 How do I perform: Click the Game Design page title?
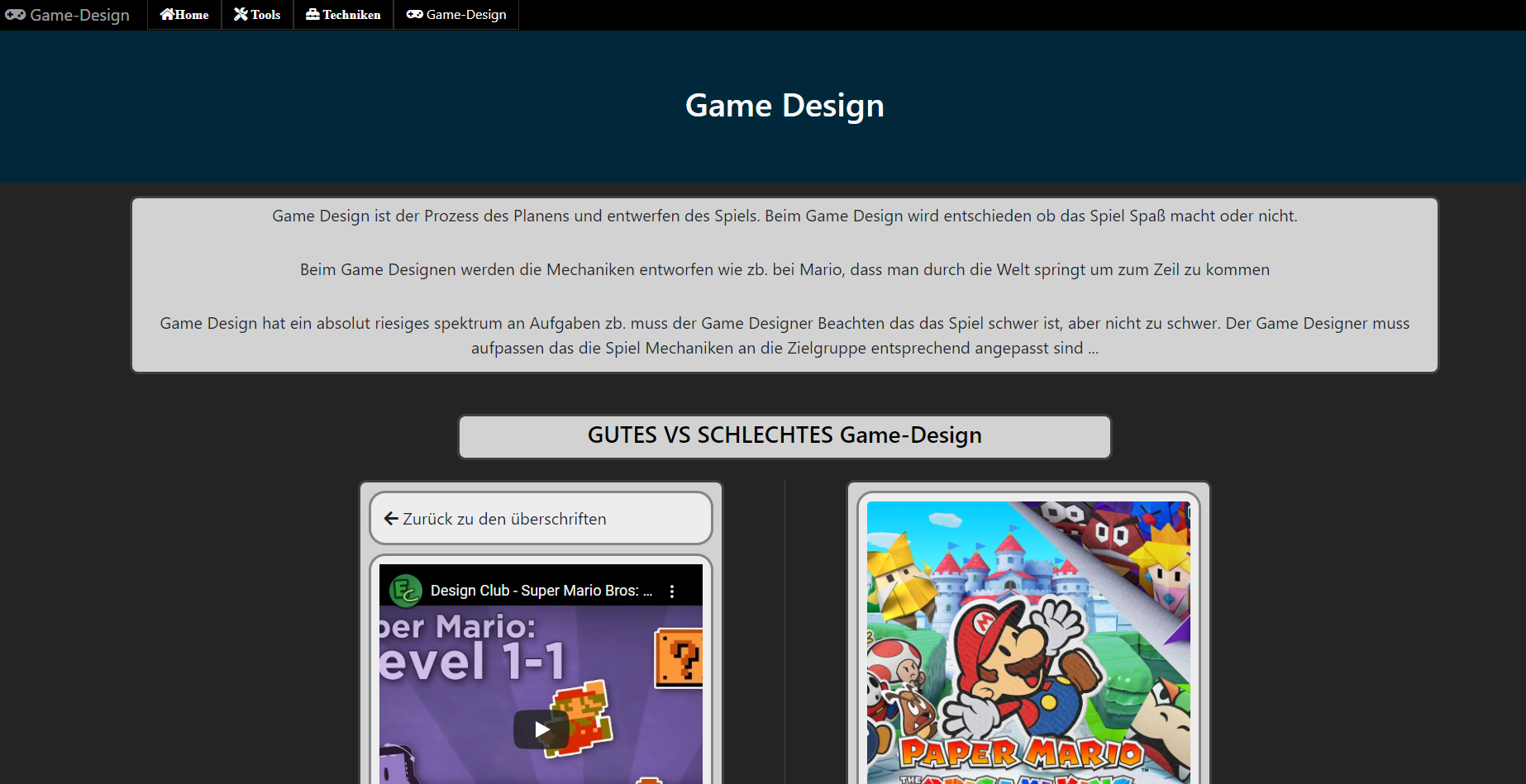pyautogui.click(x=784, y=106)
